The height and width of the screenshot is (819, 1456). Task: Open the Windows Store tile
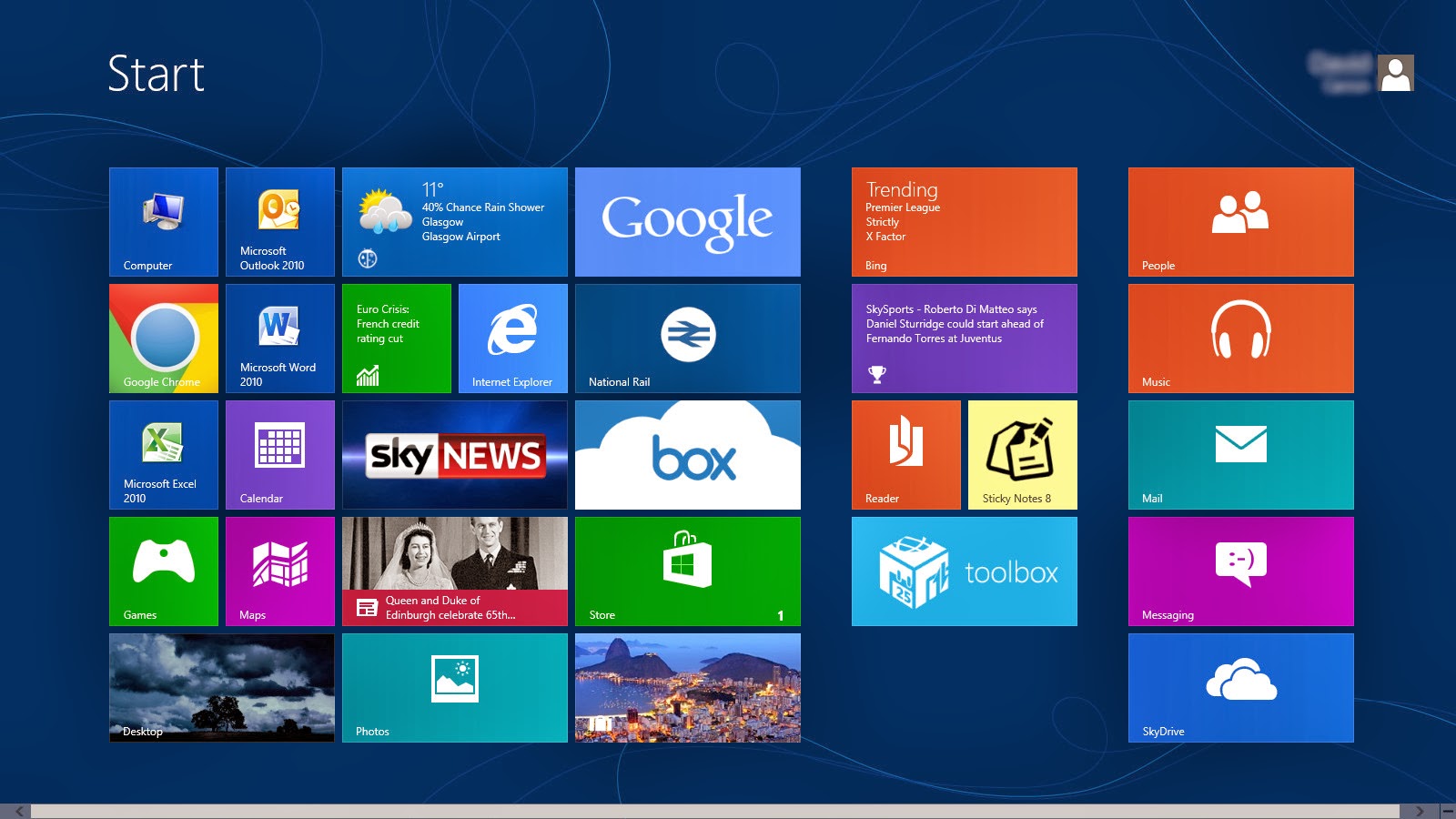[x=688, y=571]
